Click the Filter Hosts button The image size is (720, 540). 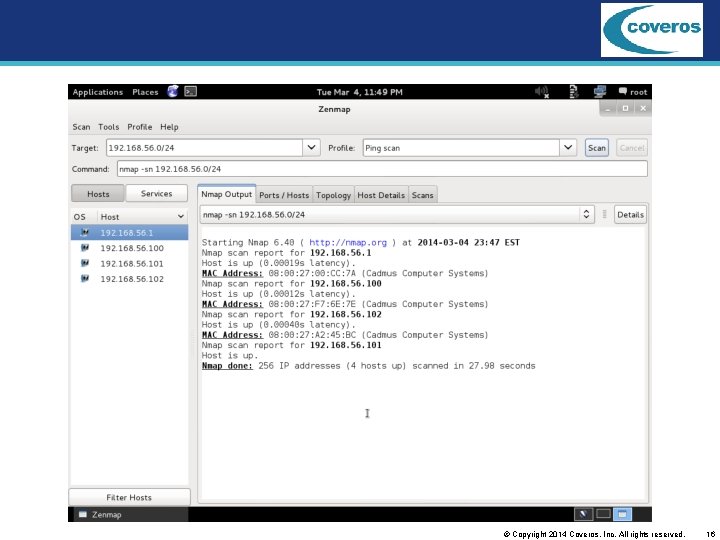click(129, 497)
